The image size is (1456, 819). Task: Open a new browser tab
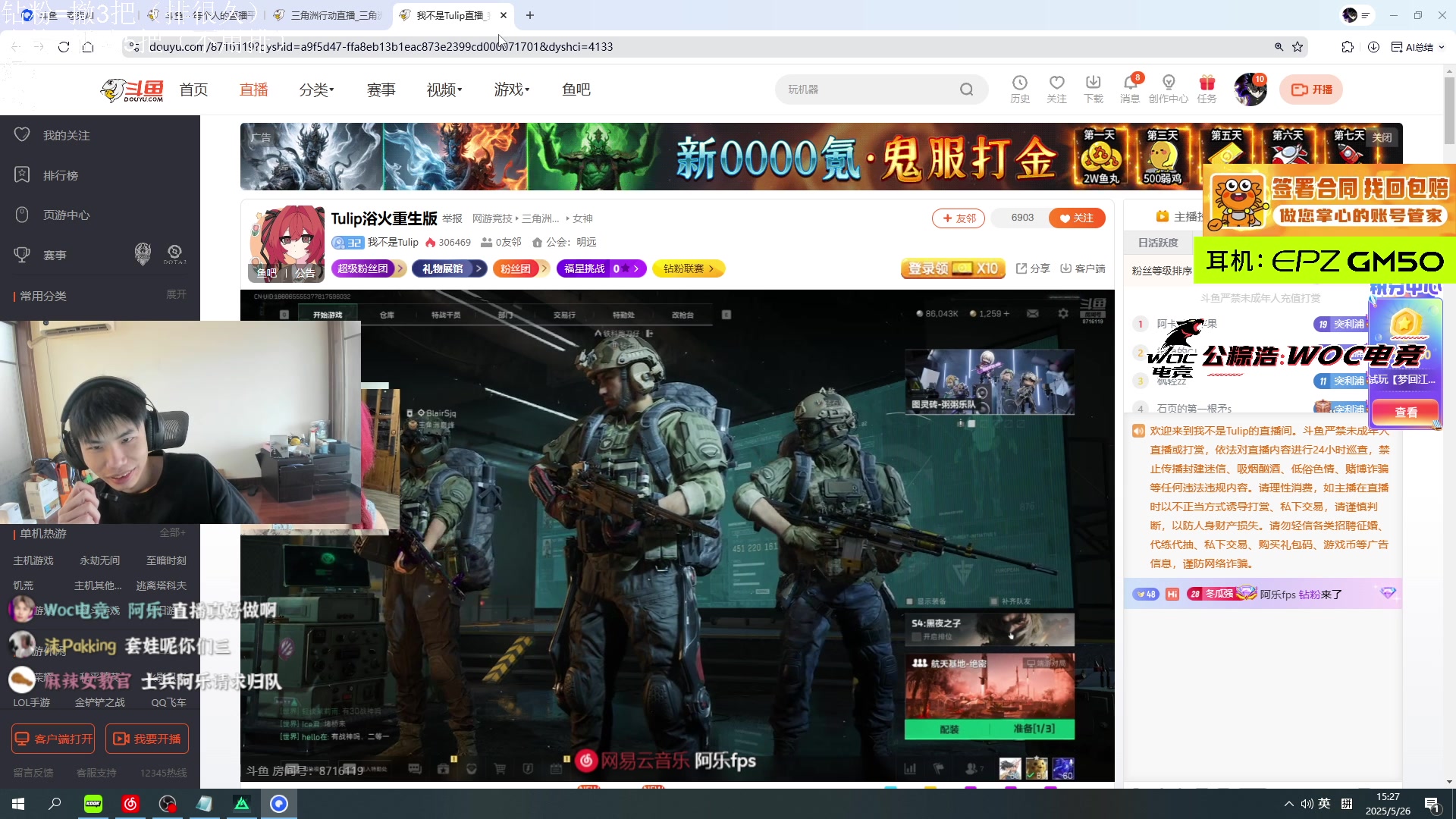pyautogui.click(x=530, y=15)
